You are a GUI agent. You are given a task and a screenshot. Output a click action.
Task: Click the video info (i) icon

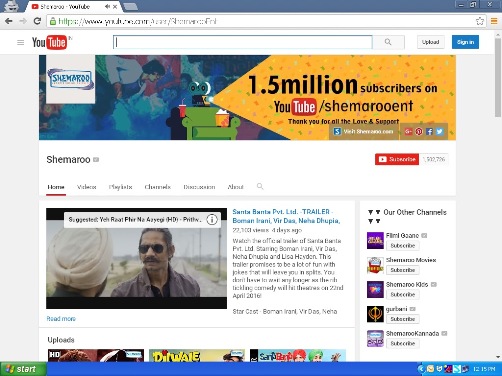coord(212,220)
